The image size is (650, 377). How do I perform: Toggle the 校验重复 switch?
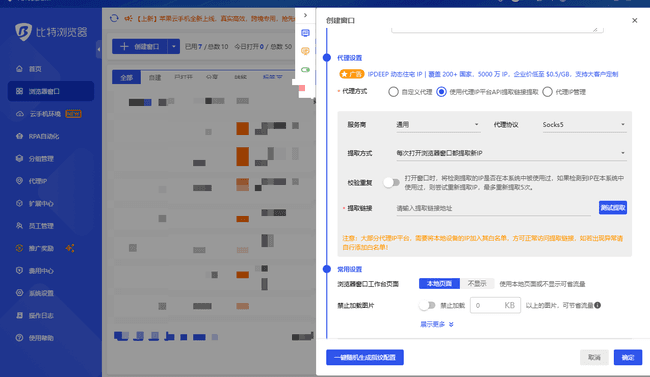coord(391,182)
